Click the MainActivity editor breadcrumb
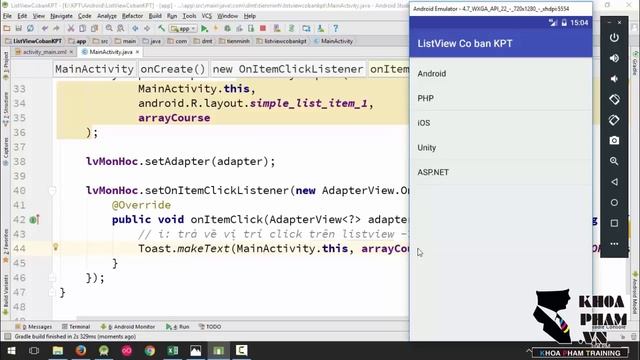The image size is (640, 360). pyautogui.click(x=94, y=69)
